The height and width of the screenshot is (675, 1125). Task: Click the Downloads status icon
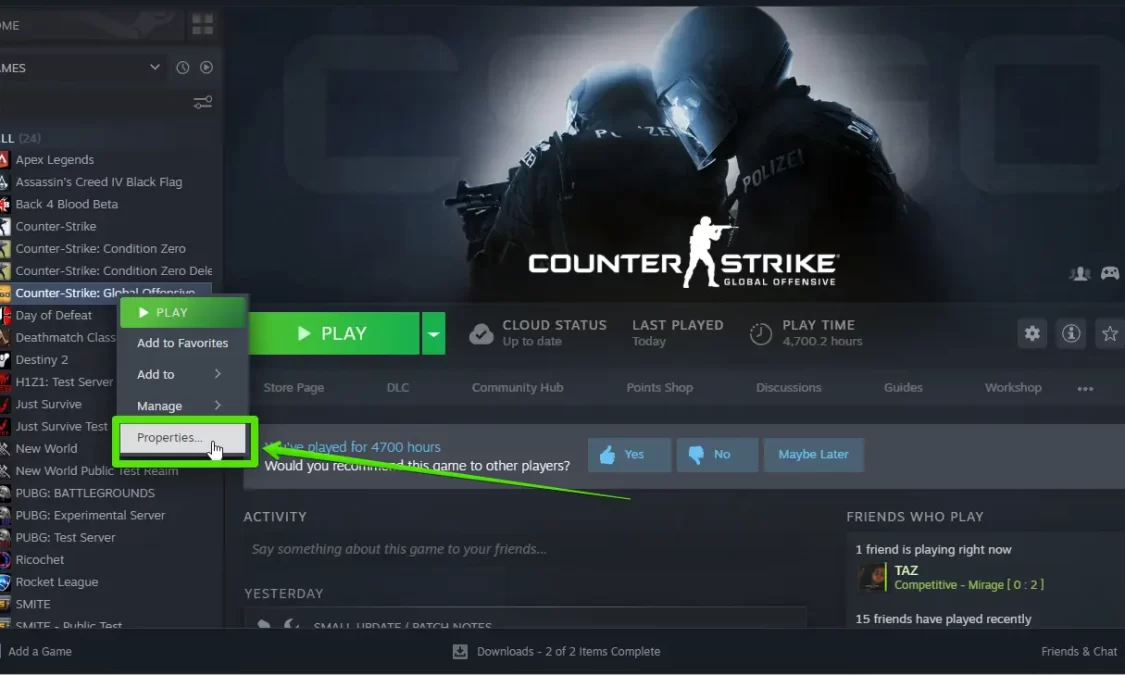[460, 651]
